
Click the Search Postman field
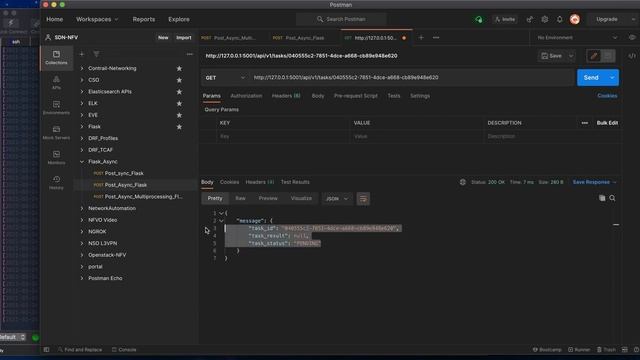pyautogui.click(x=341, y=19)
